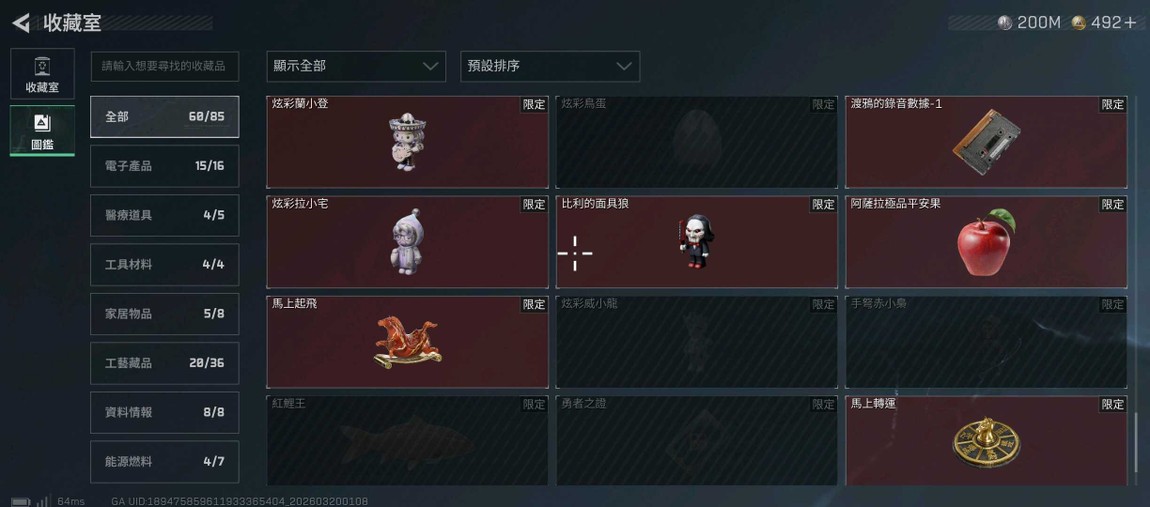Select the 電子產品 category tab
The height and width of the screenshot is (507, 1150).
pyautogui.click(x=164, y=166)
